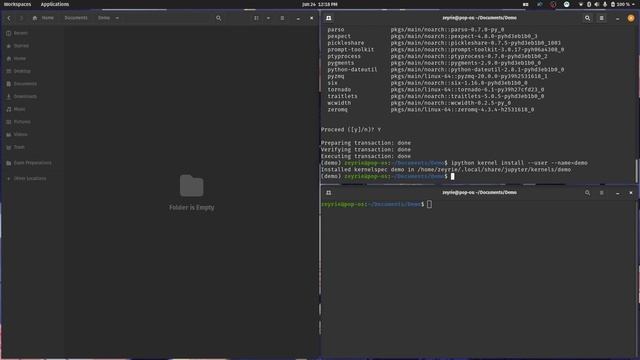Open Desktop in the Files sidebar

tap(32, 71)
